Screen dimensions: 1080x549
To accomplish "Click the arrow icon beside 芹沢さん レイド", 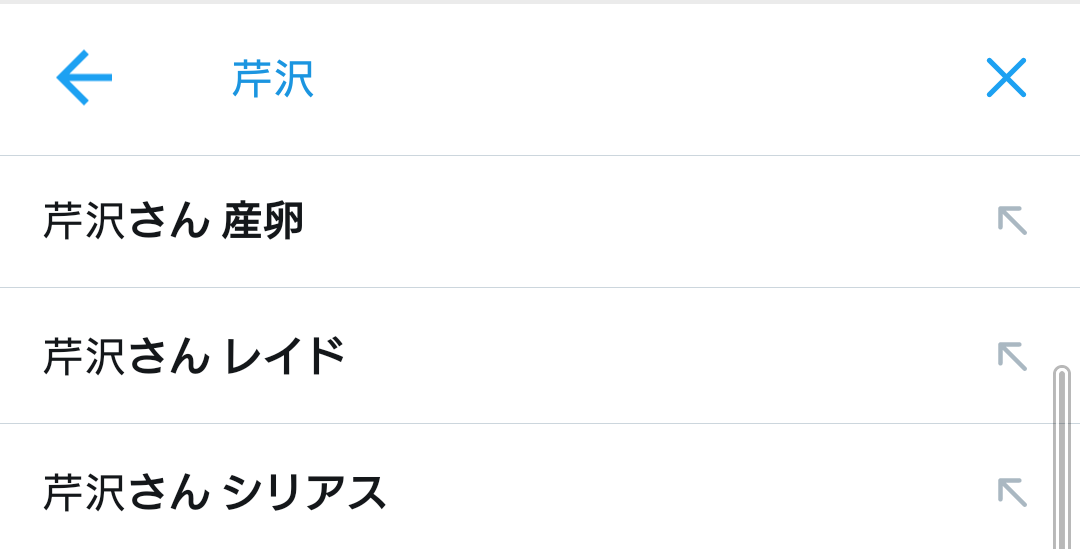I will (1012, 356).
